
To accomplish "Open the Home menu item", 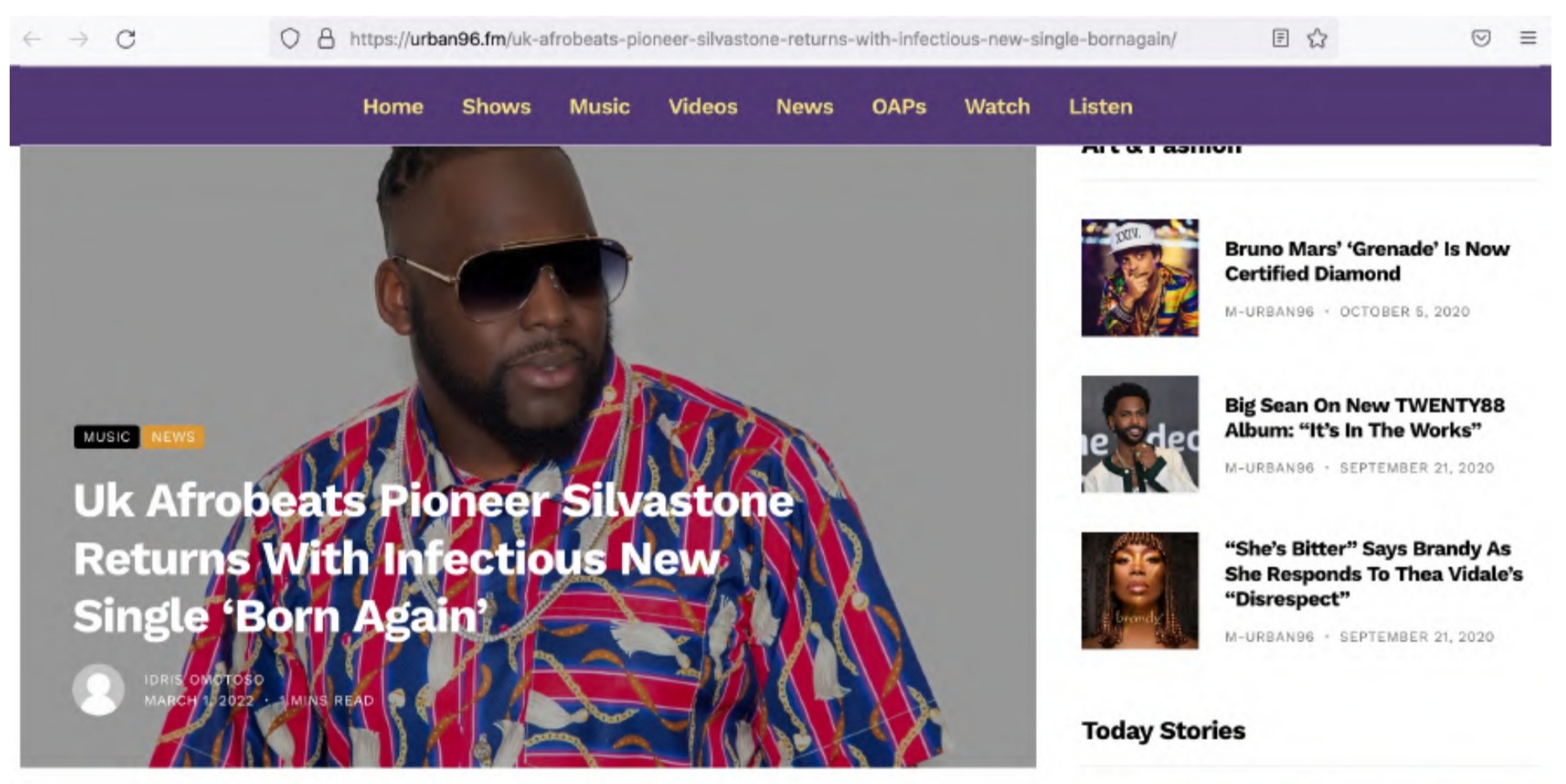I will click(393, 106).
